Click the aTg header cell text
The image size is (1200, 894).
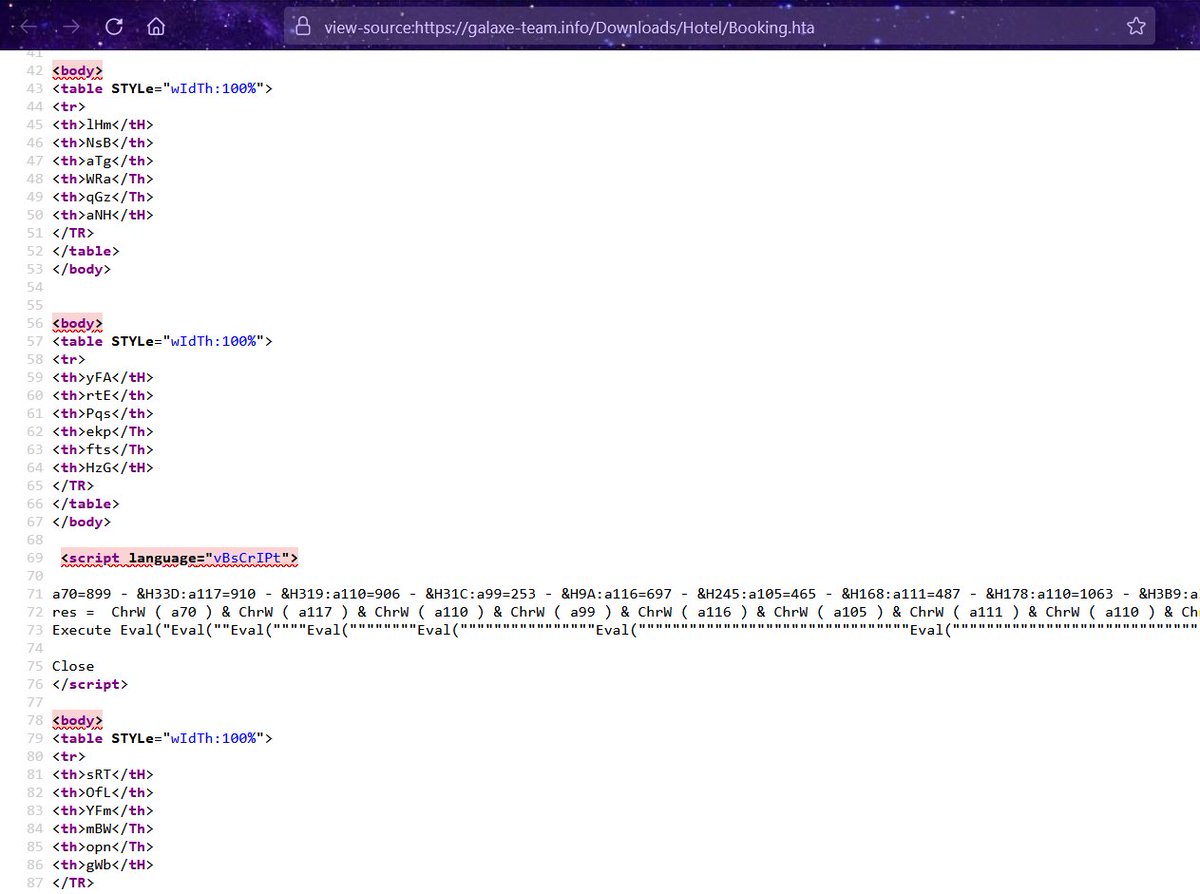(99, 160)
